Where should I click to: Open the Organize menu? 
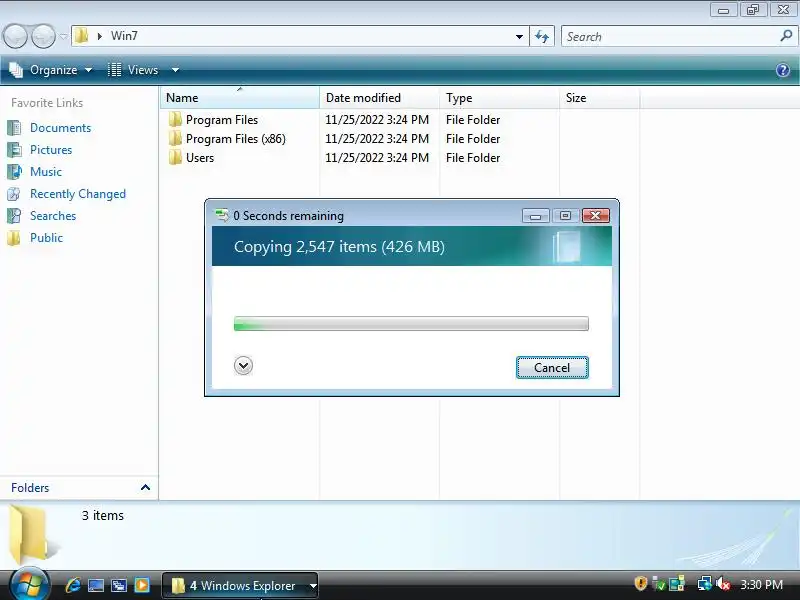(x=51, y=70)
